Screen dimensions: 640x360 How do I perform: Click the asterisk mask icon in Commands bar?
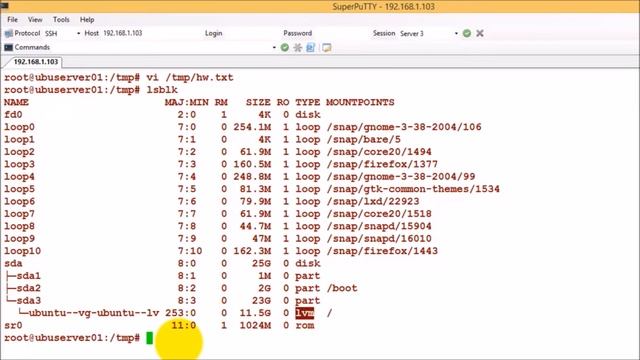(298, 48)
